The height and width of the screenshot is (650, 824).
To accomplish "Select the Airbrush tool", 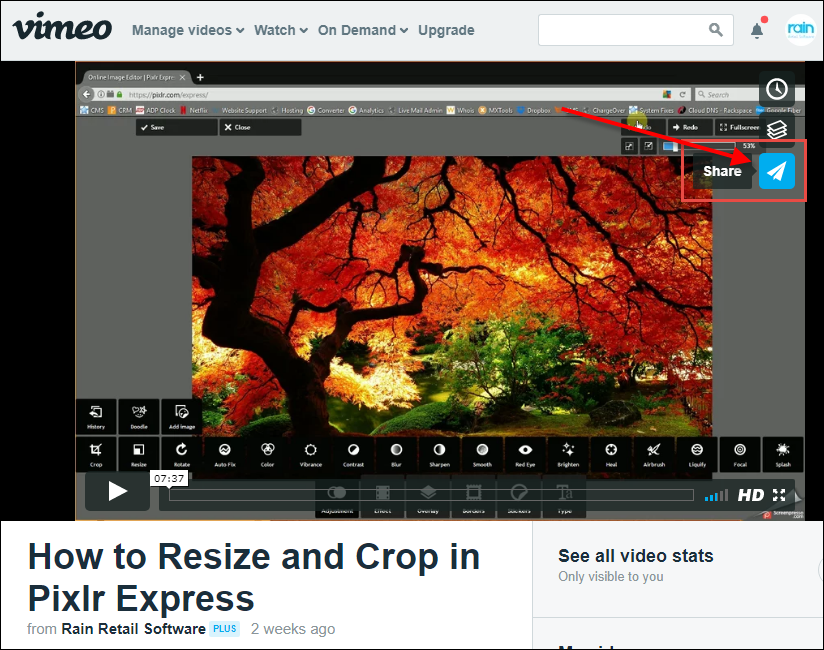I will click(x=654, y=455).
